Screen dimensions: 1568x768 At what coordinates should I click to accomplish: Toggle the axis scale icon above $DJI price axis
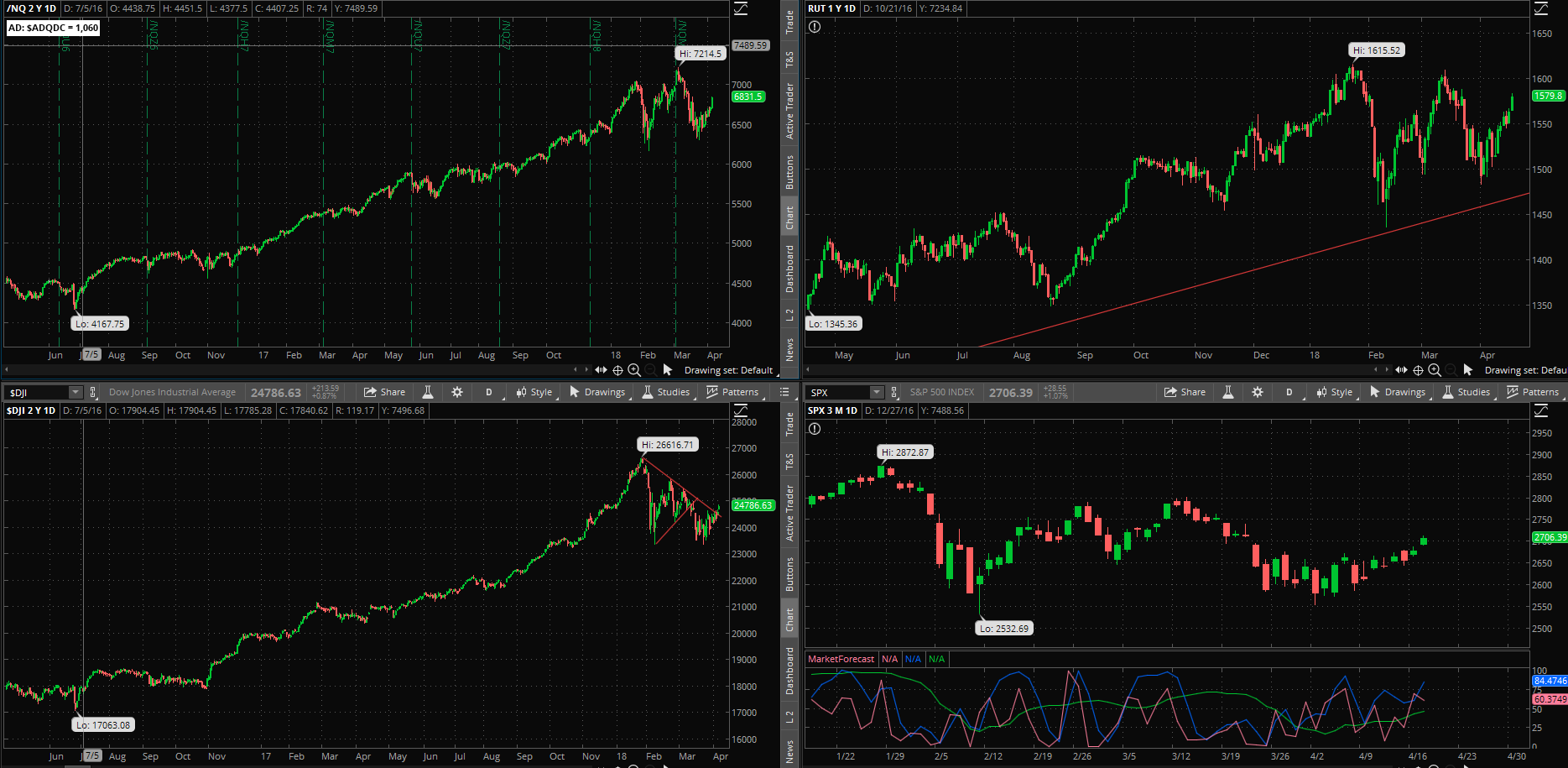[741, 410]
